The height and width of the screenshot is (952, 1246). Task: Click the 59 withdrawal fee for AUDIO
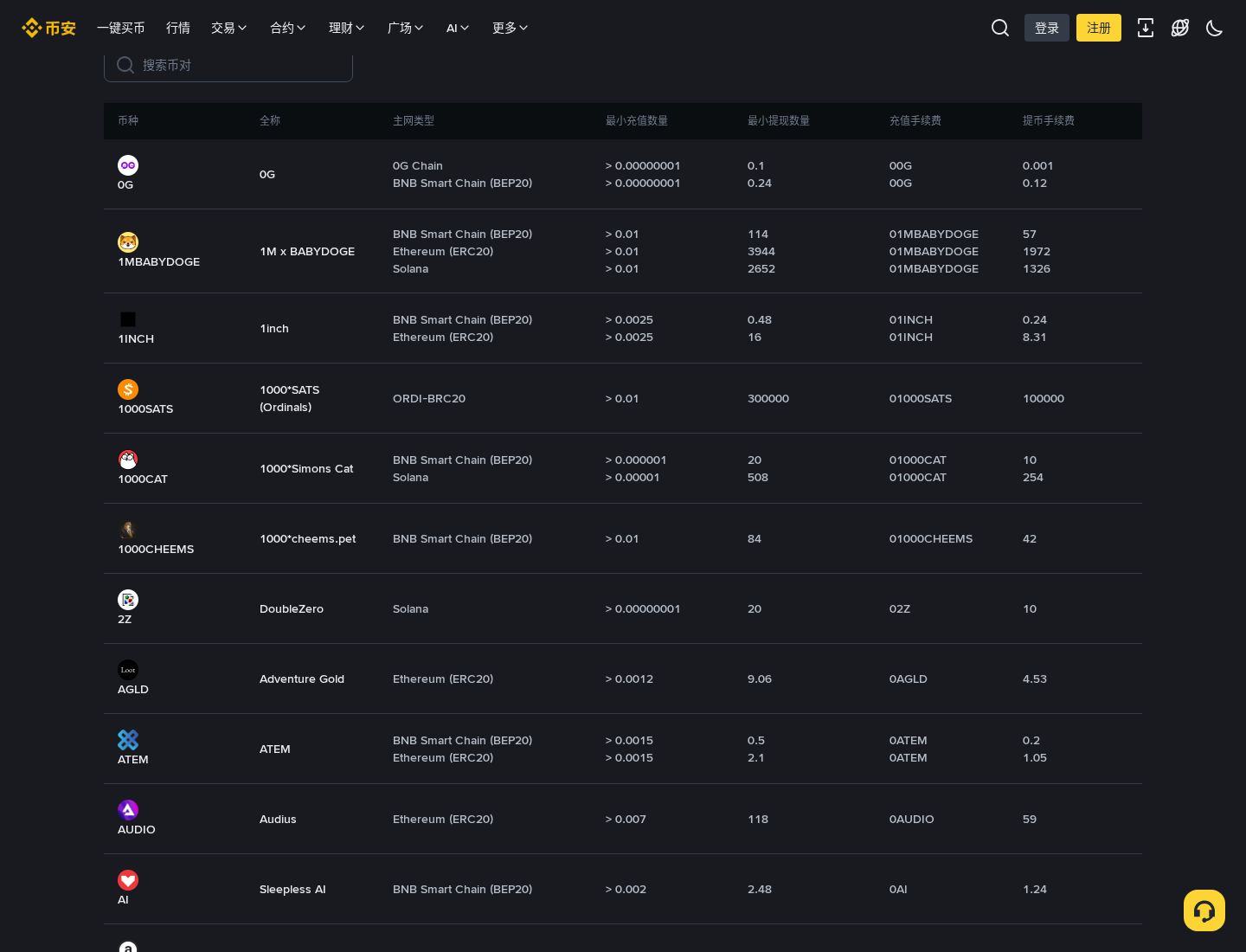click(x=1030, y=819)
